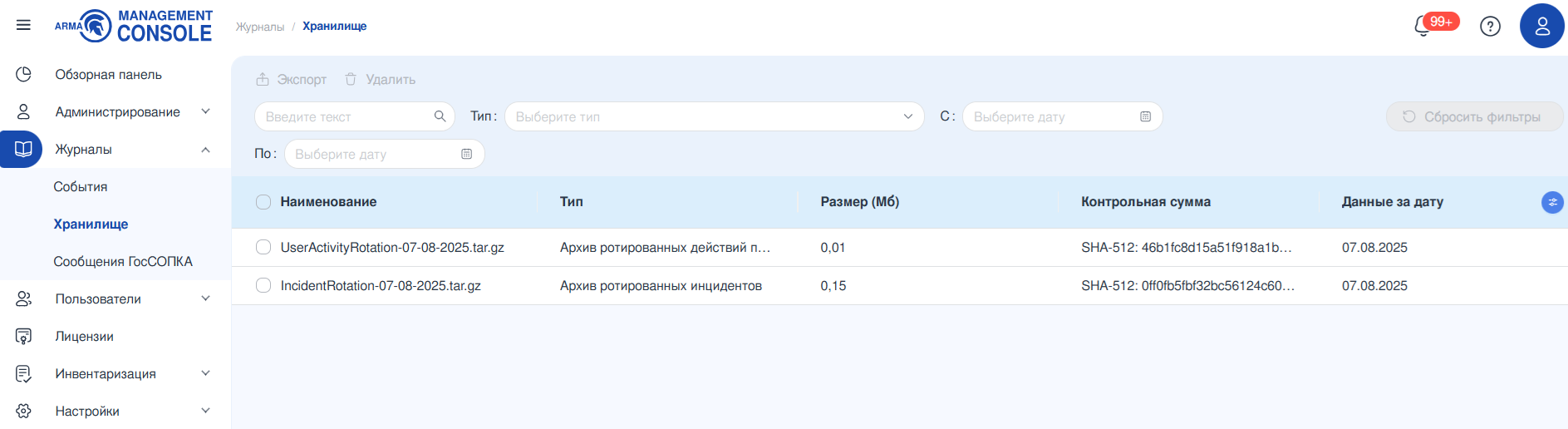The height and width of the screenshot is (429, 1568).
Task: Click the notifications bell icon
Action: click(1423, 27)
